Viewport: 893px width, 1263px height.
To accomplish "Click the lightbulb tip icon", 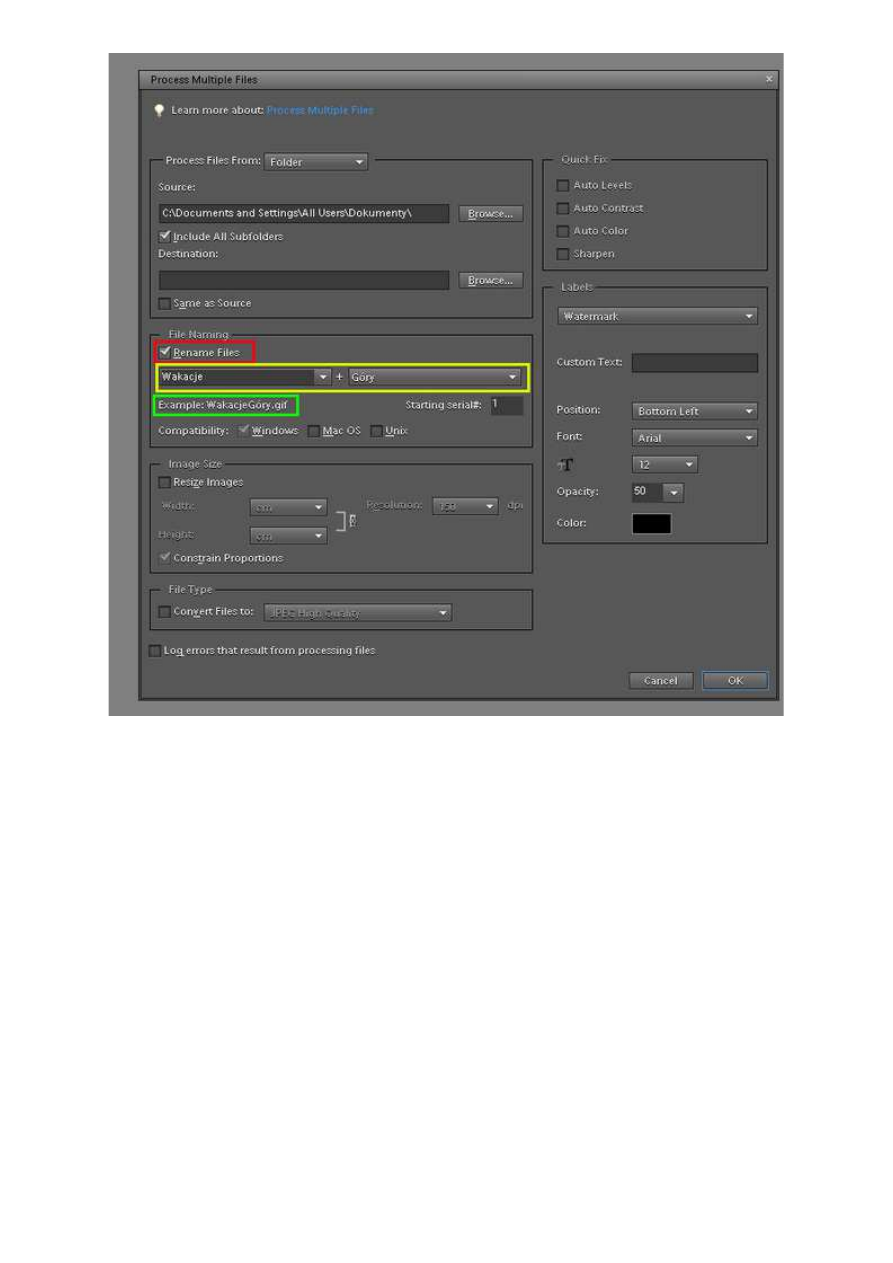I will (158, 110).
